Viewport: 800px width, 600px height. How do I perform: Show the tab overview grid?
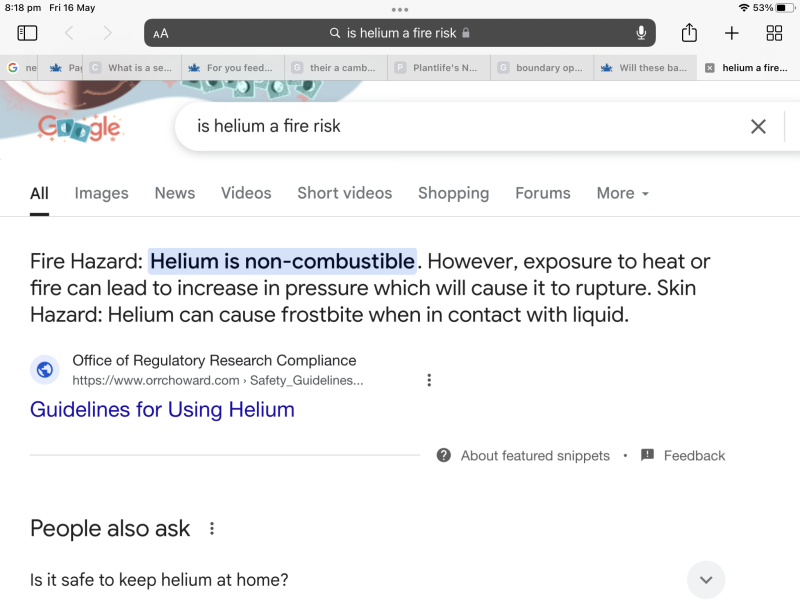[x=774, y=33]
